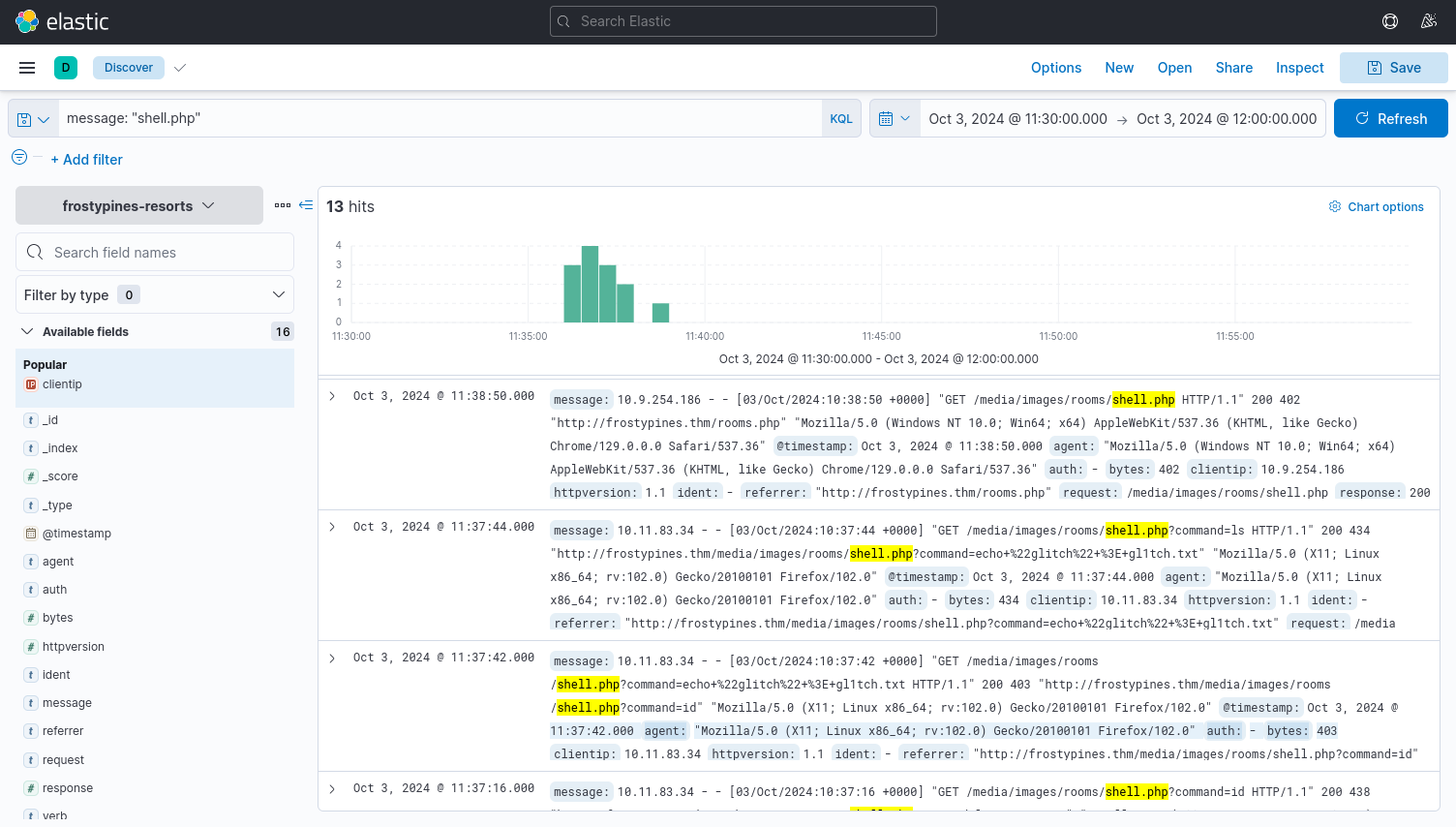Click the @timestamp date type icon
The image size is (1456, 827).
(31, 534)
